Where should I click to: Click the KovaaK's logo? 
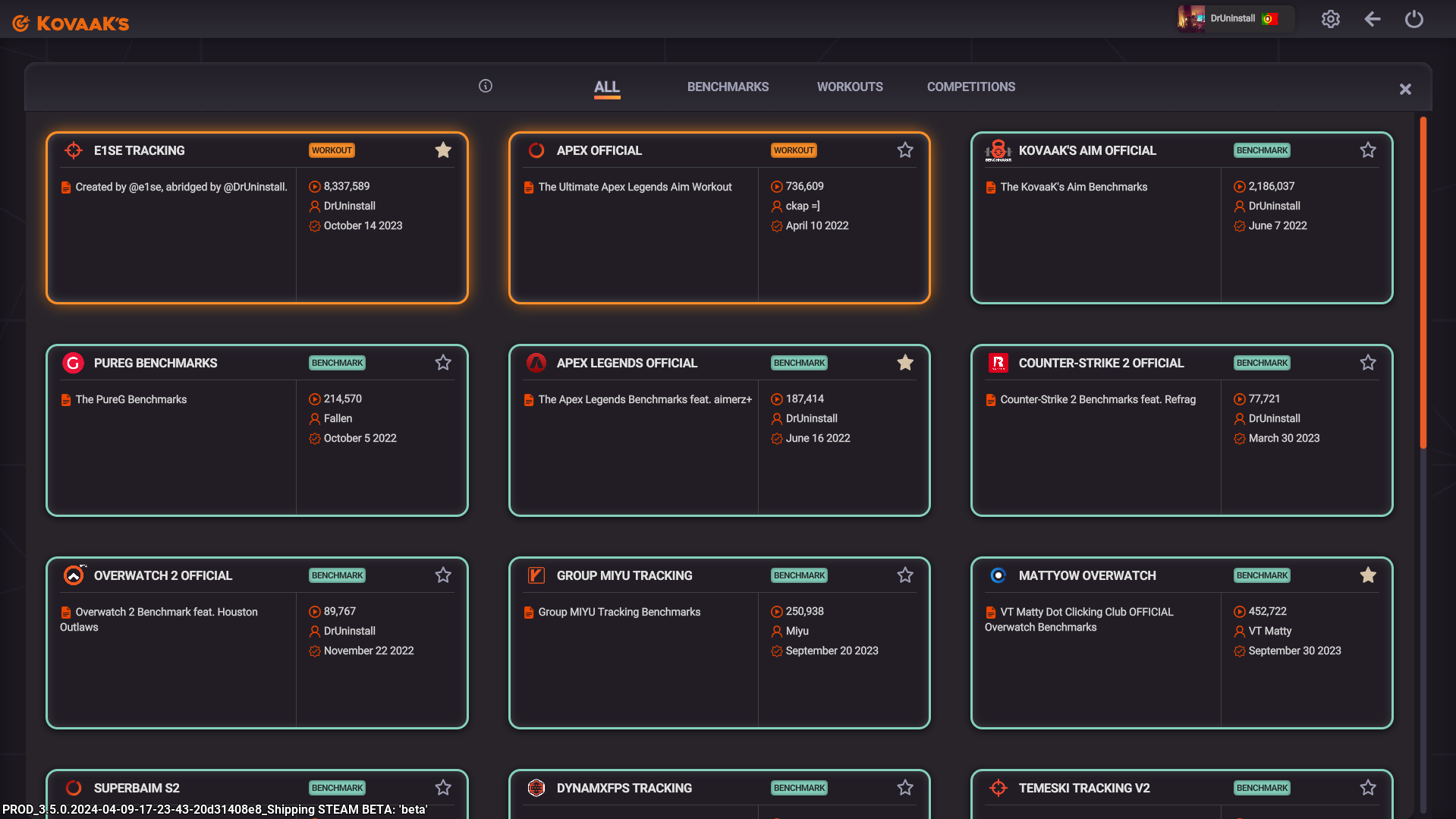point(71,23)
